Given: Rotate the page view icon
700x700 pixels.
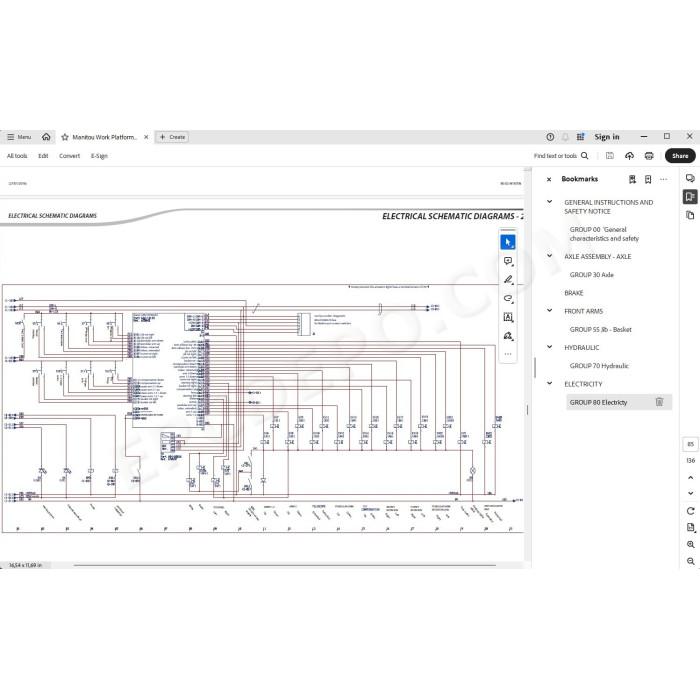Looking at the screenshot, I should 691,511.
